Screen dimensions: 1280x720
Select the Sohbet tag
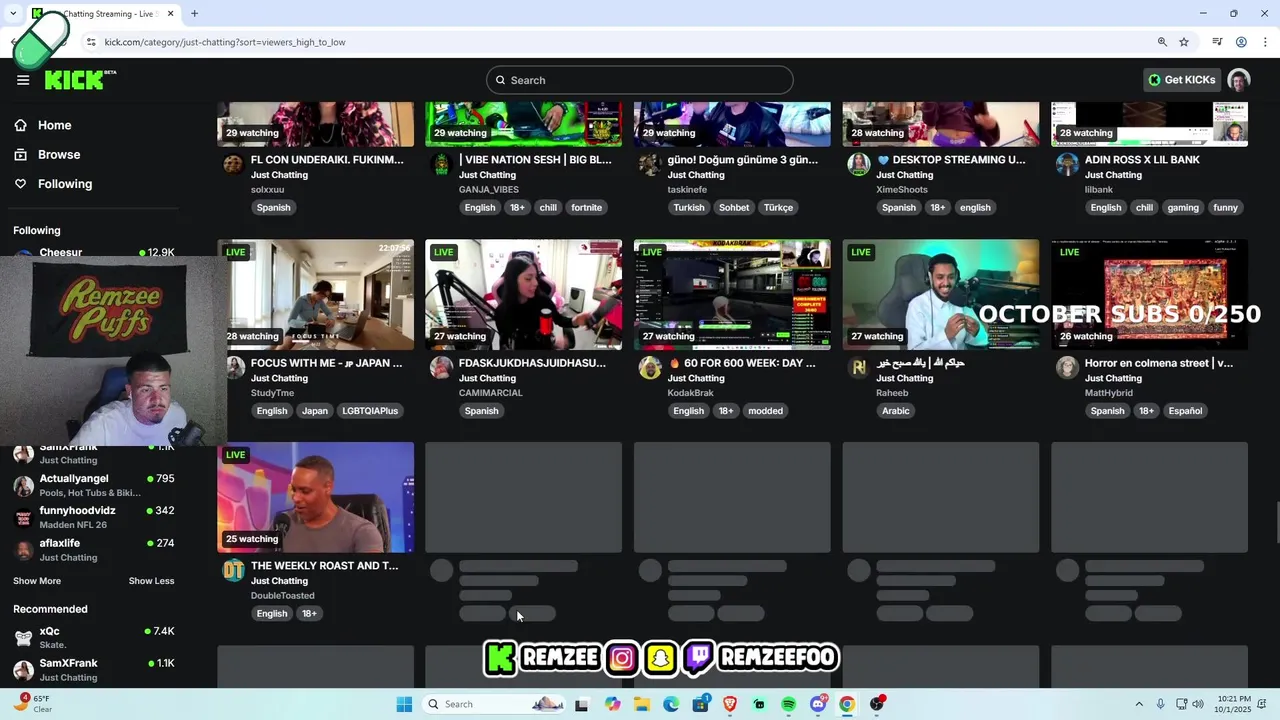click(x=734, y=208)
